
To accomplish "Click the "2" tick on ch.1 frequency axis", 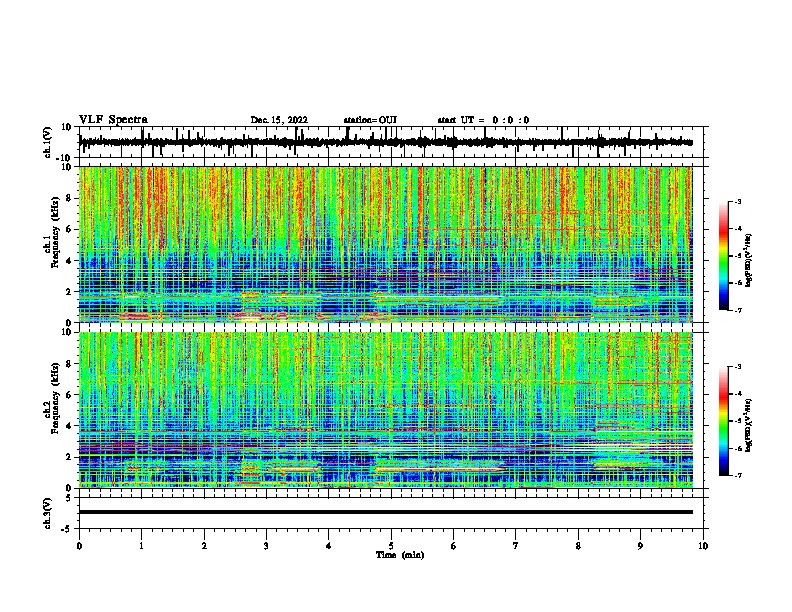I will (x=70, y=292).
